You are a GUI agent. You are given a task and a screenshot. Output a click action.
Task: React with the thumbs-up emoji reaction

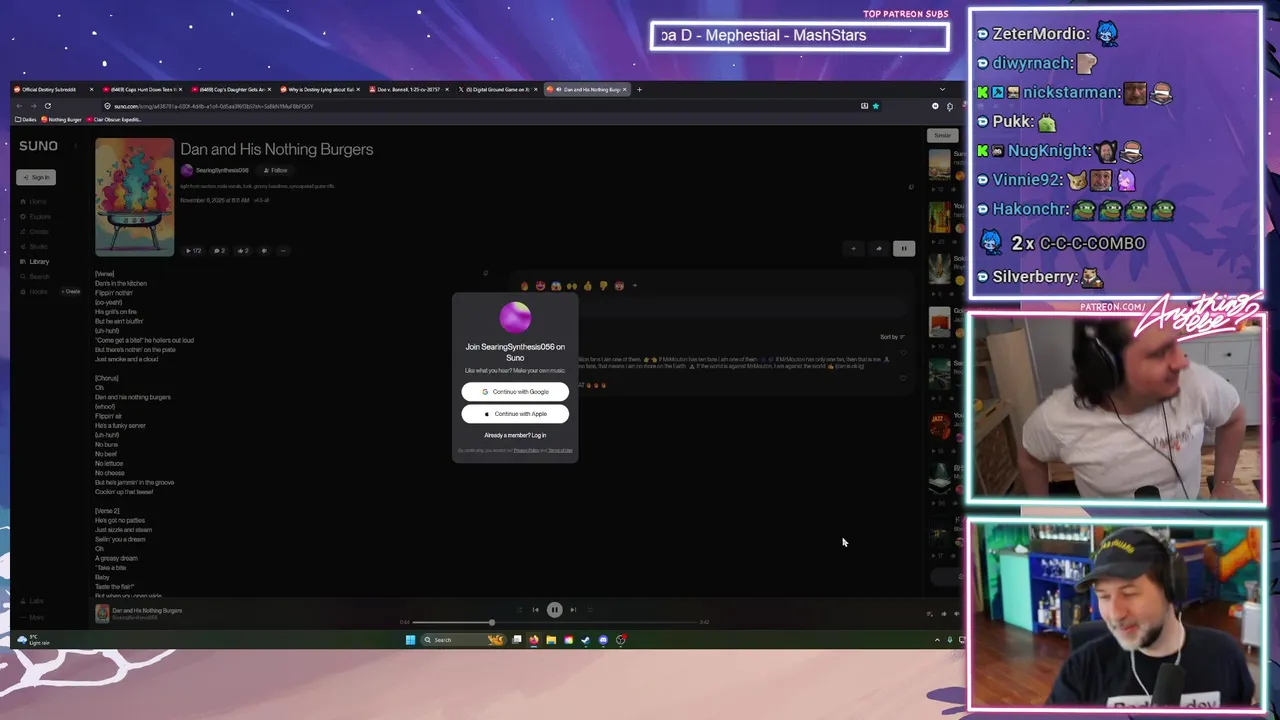(x=587, y=286)
